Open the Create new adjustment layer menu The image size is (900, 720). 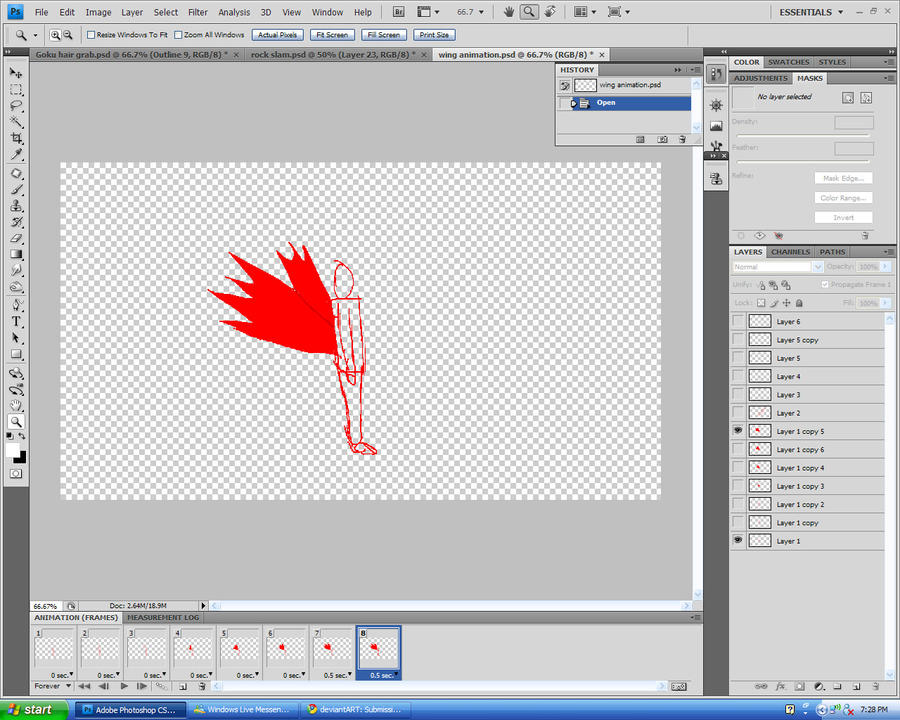[x=819, y=689]
